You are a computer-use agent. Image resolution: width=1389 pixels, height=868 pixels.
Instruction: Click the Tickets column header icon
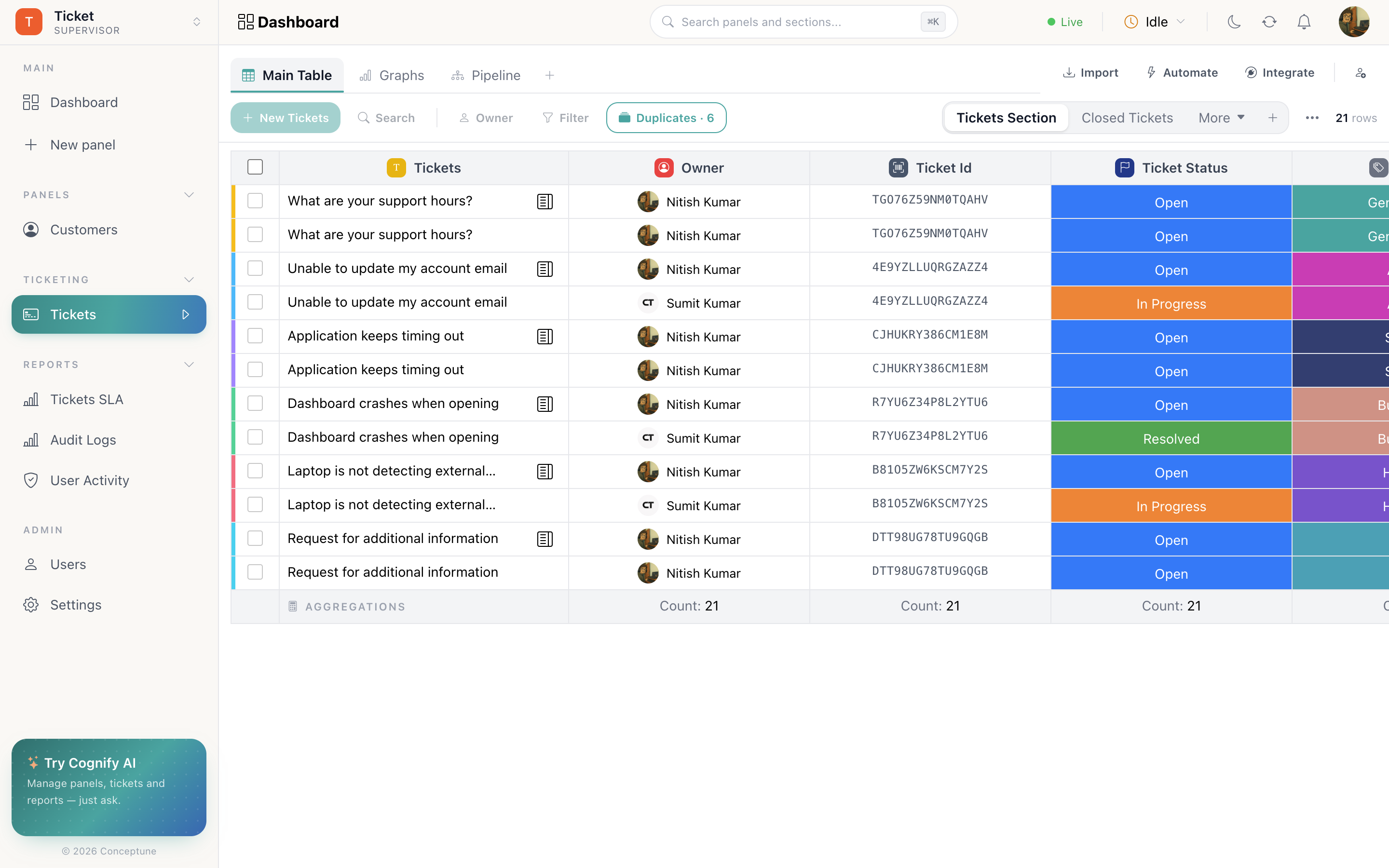point(396,168)
